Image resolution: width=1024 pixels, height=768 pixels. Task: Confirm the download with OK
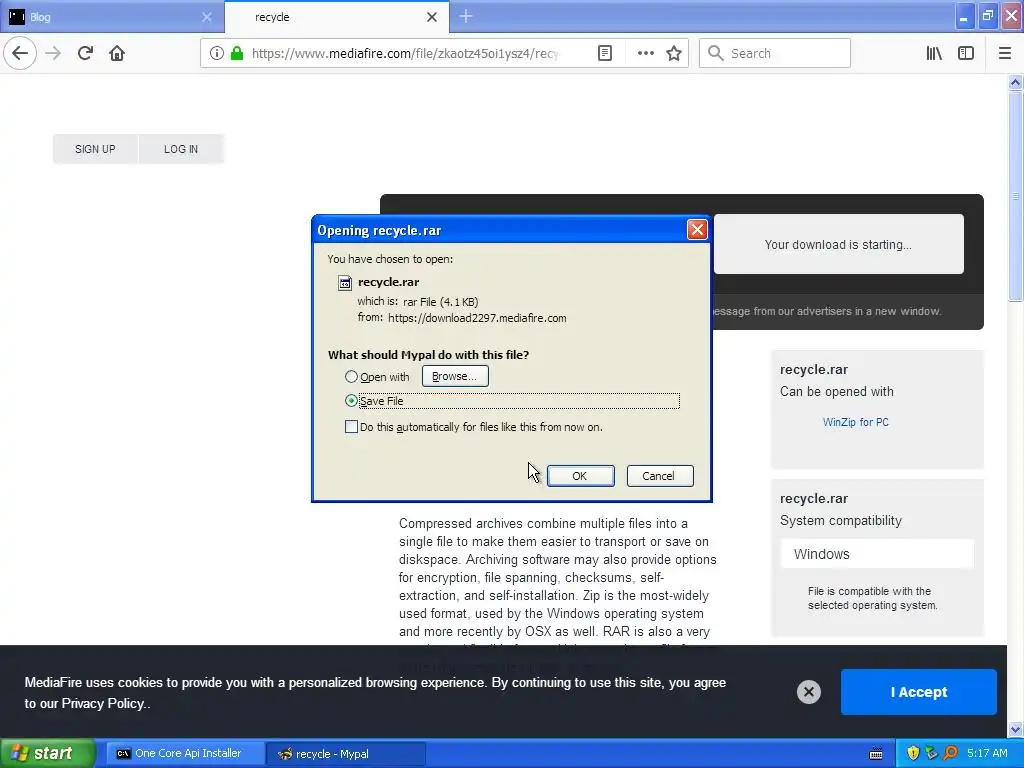point(580,475)
